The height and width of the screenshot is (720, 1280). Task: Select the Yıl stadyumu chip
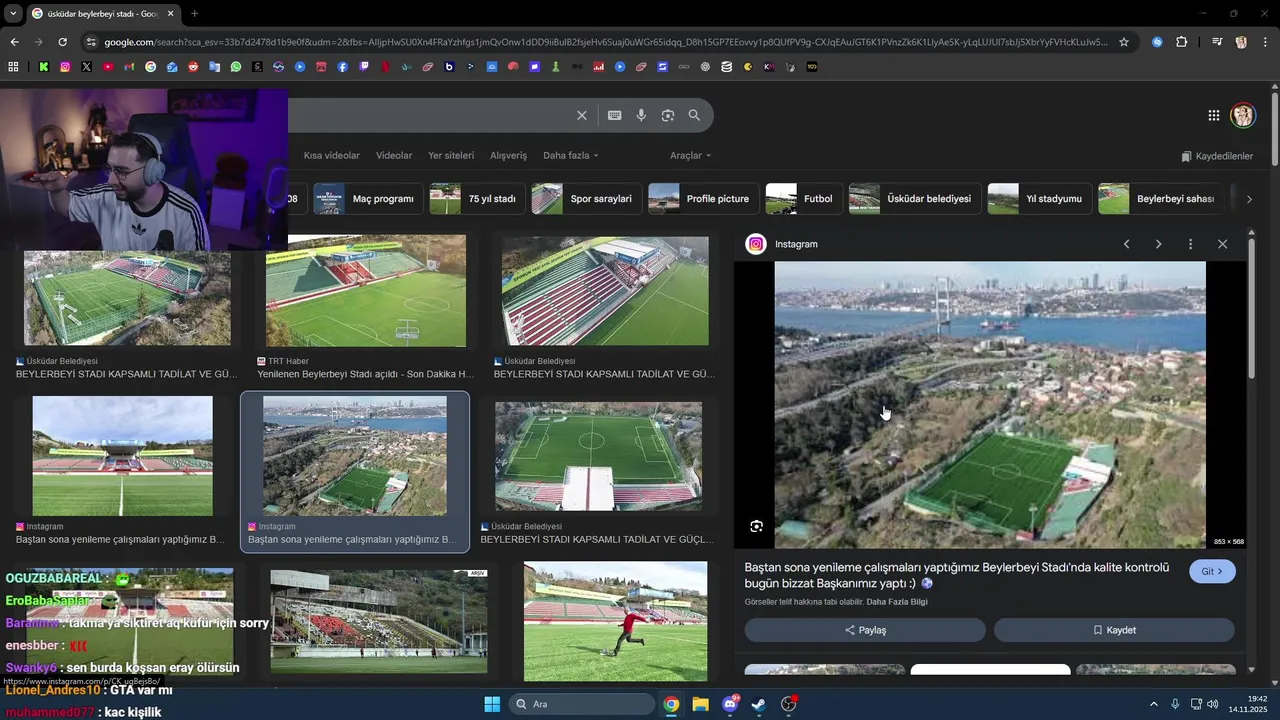tap(1038, 199)
